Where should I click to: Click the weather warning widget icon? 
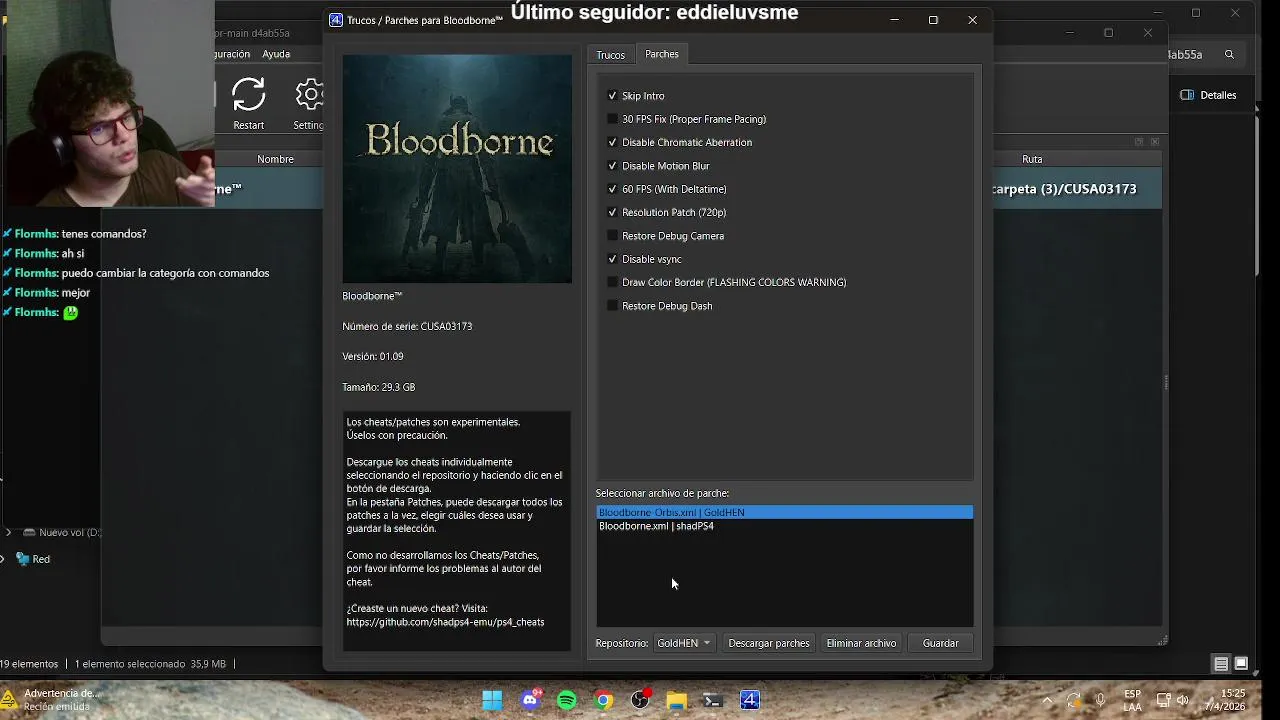(x=8, y=698)
